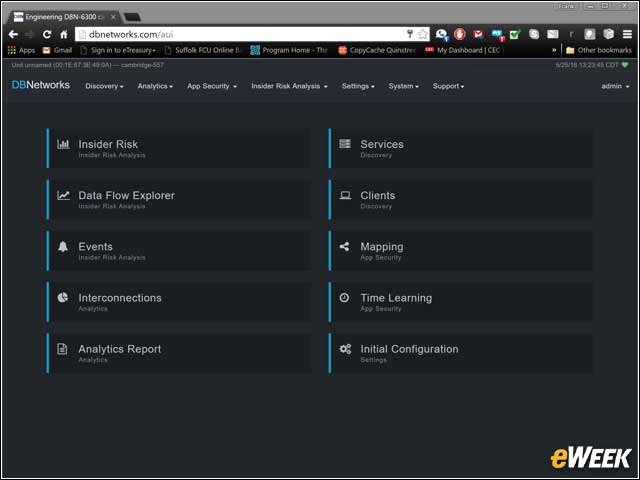This screenshot has width=640, height=480.
Task: Expand the Discovery dropdown menu
Action: pyautogui.click(x=104, y=86)
